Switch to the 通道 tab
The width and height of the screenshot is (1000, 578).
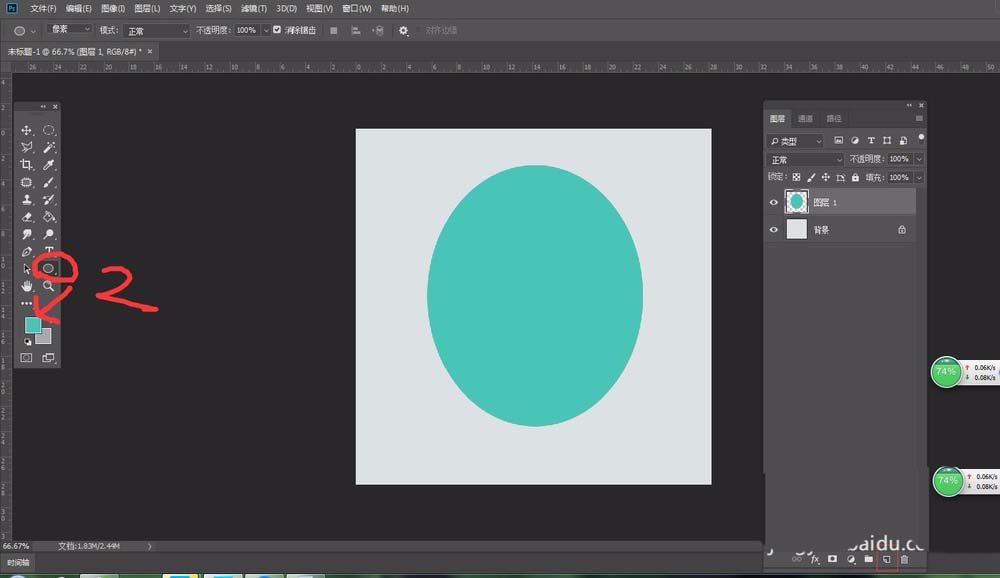[806, 118]
